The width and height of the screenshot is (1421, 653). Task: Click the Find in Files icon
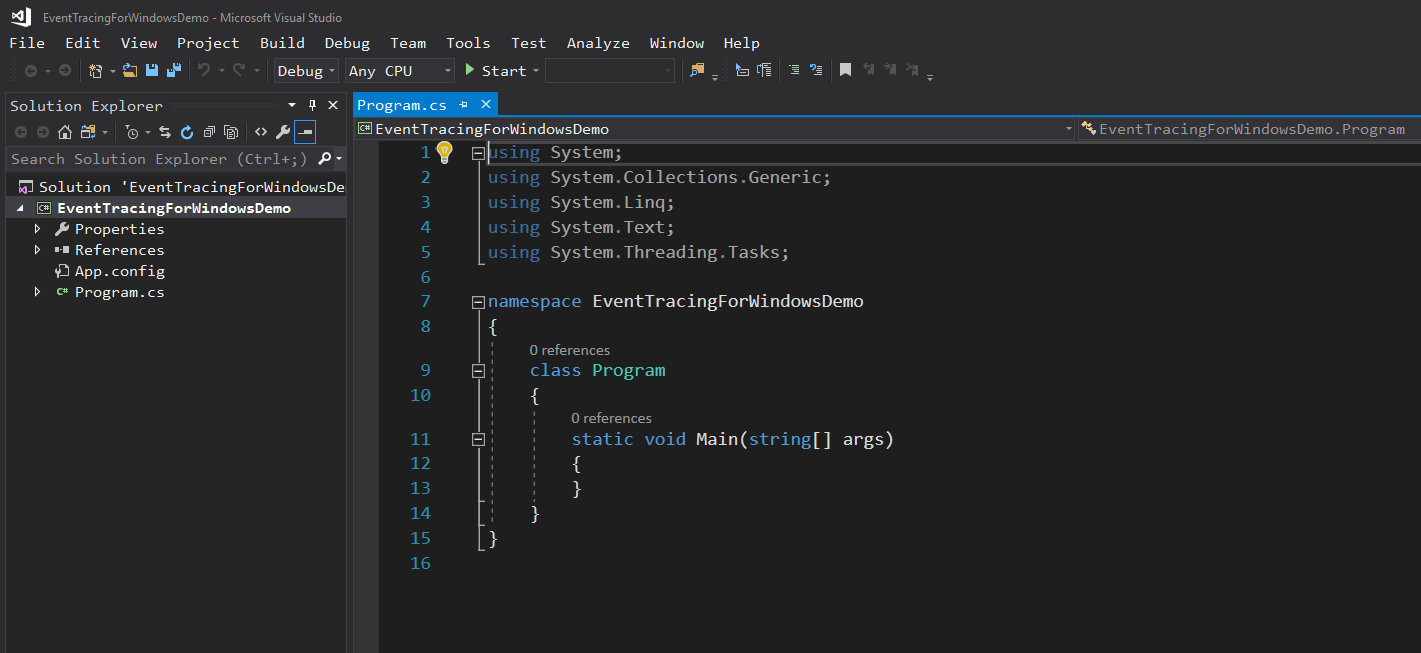click(697, 71)
